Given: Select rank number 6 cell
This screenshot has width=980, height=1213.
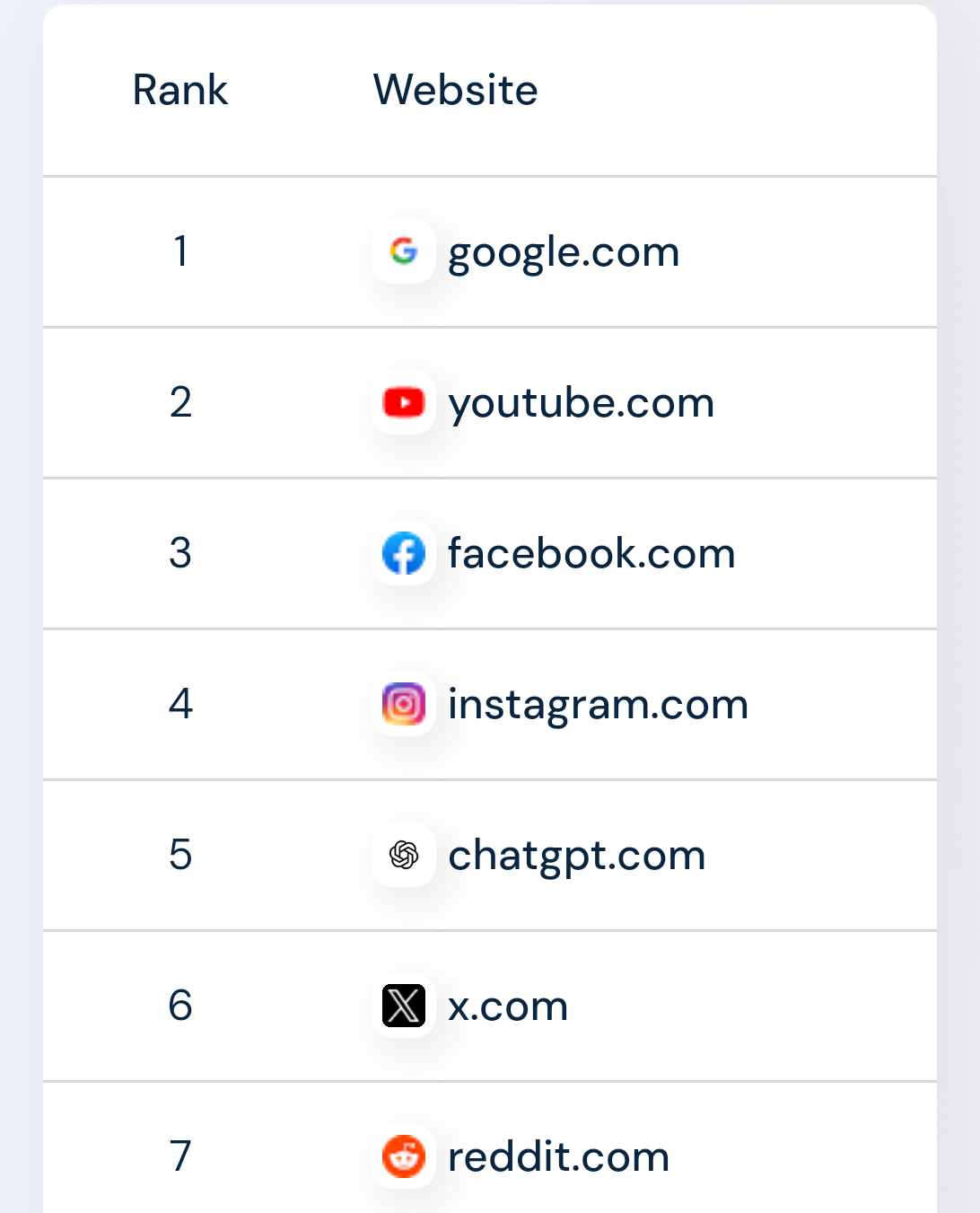Looking at the screenshot, I should (180, 1006).
